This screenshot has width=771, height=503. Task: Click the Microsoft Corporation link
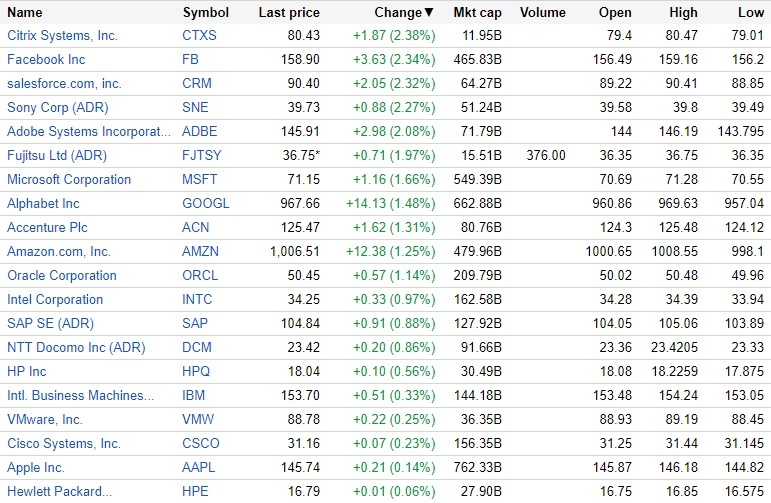click(x=69, y=180)
